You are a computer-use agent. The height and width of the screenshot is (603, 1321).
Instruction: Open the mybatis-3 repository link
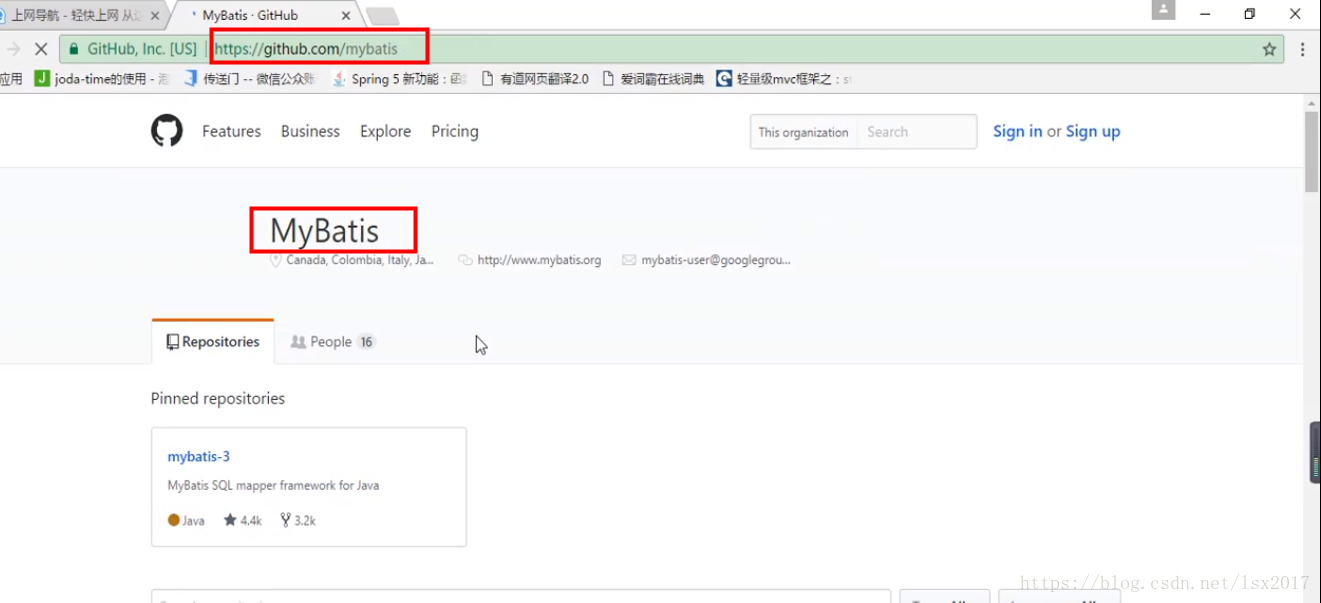(x=199, y=456)
